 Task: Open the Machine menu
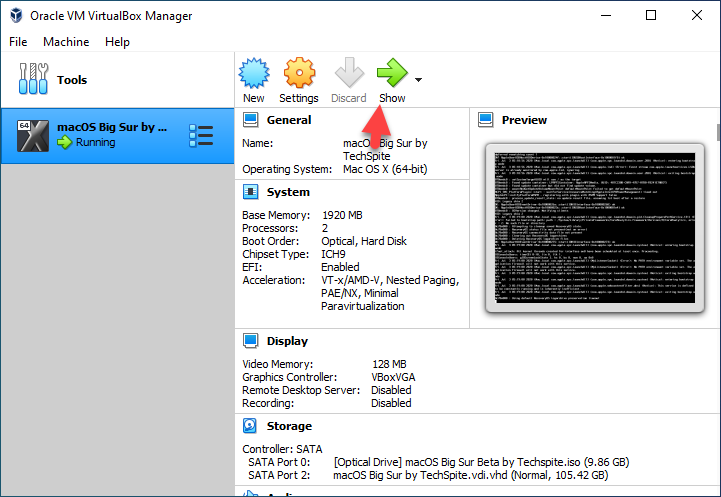66,42
